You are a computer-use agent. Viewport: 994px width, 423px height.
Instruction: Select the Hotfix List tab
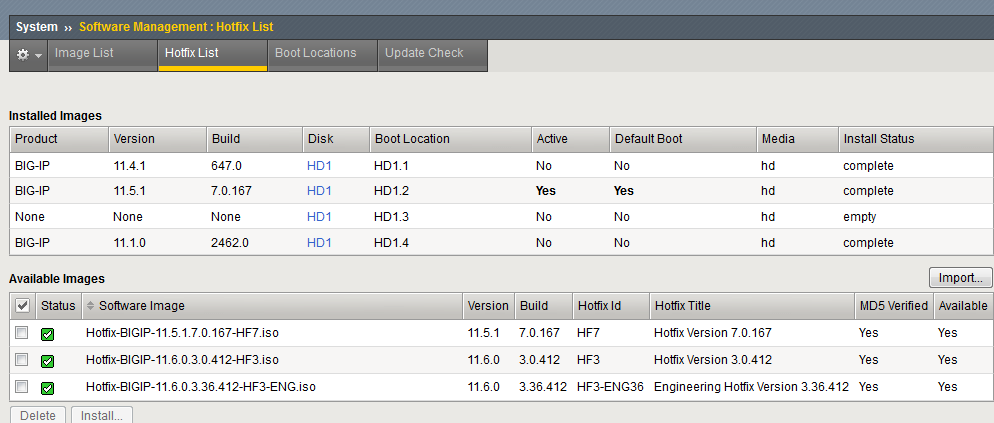pos(212,55)
